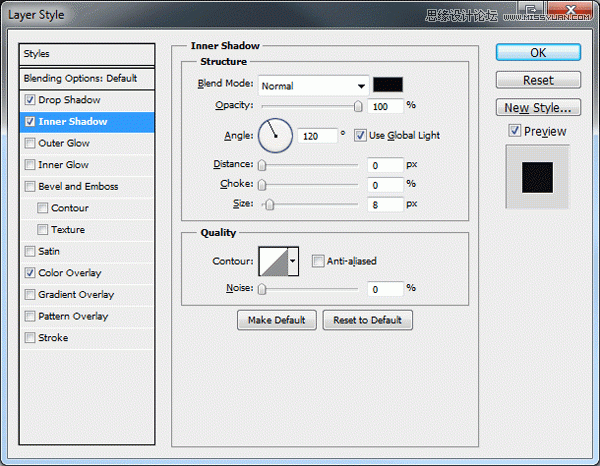600x466 pixels.
Task: Enable the Anti-aliased checkbox
Action: click(318, 261)
